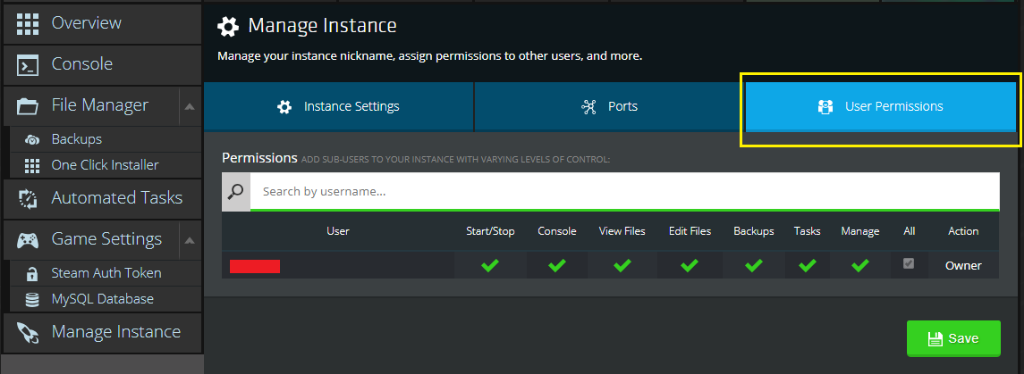Collapse the Game Settings submenu arrow
The image size is (1024, 374).
coord(189,240)
